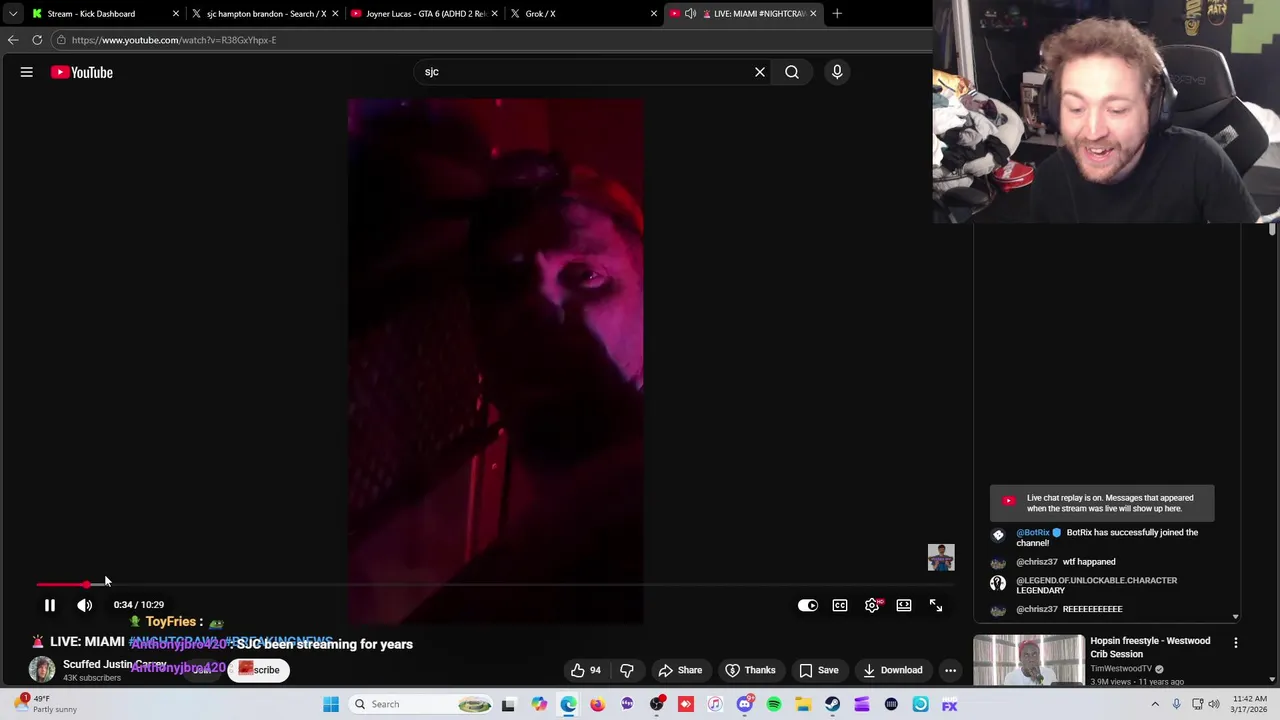Open taskbar clock showing 11:42 AM

(x=1250, y=704)
